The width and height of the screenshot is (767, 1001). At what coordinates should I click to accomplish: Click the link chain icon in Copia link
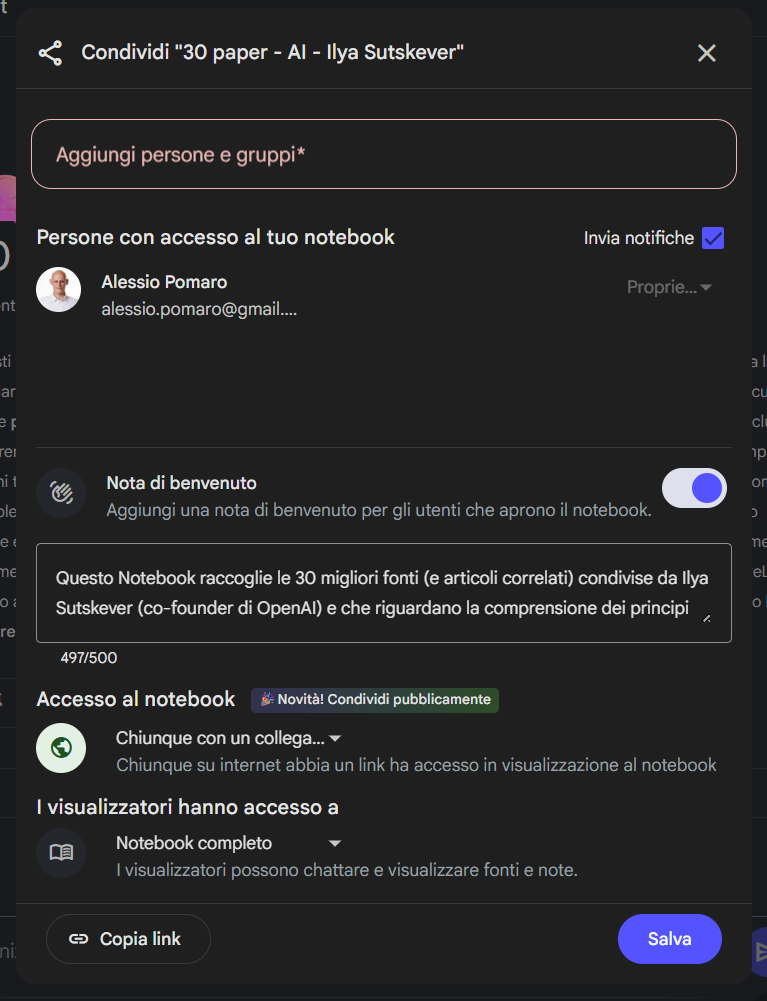[79, 938]
